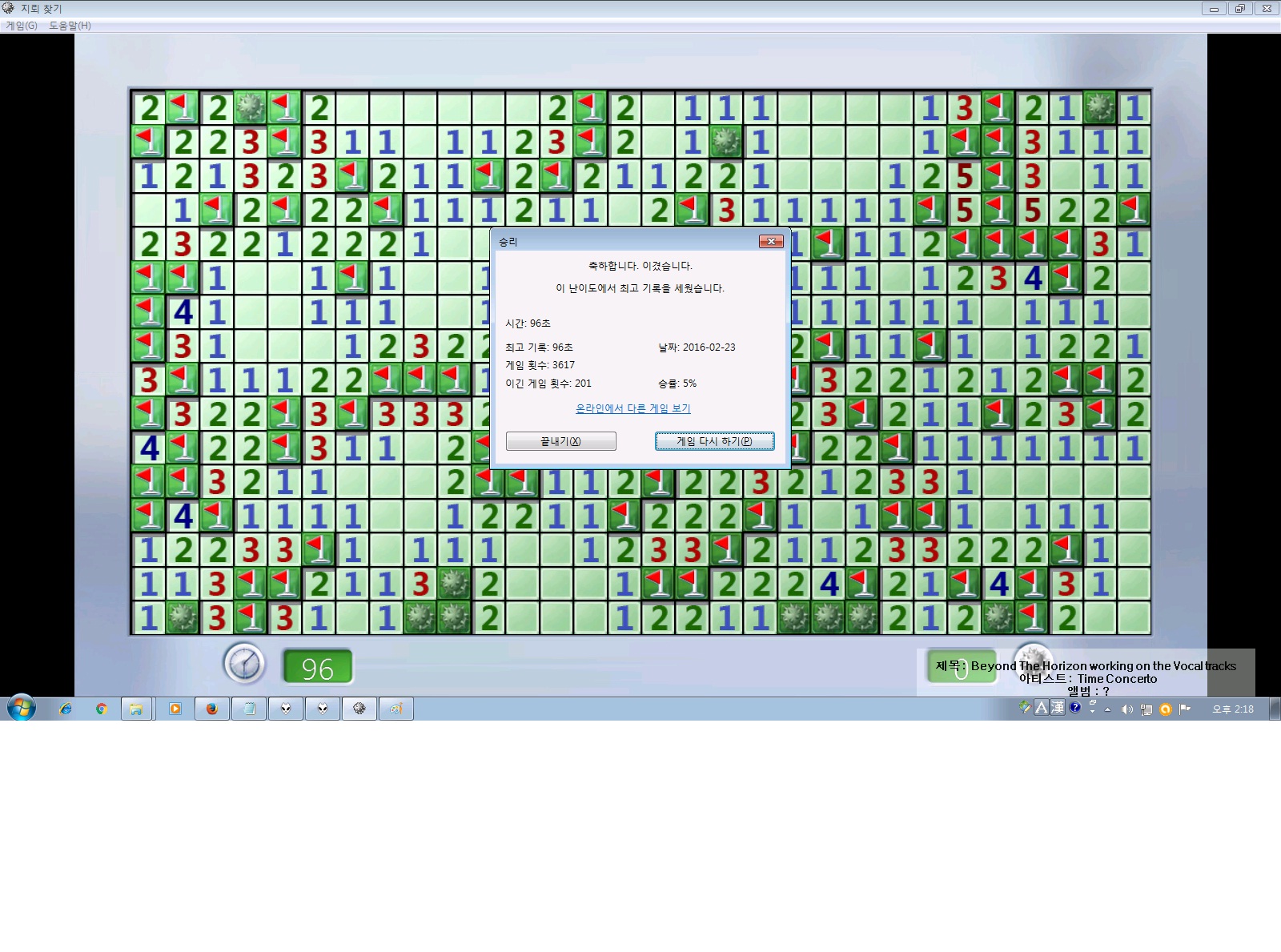The width and height of the screenshot is (1281, 952).
Task: Toggle the IME Korean/English 'A' mode
Action: 1042,708
